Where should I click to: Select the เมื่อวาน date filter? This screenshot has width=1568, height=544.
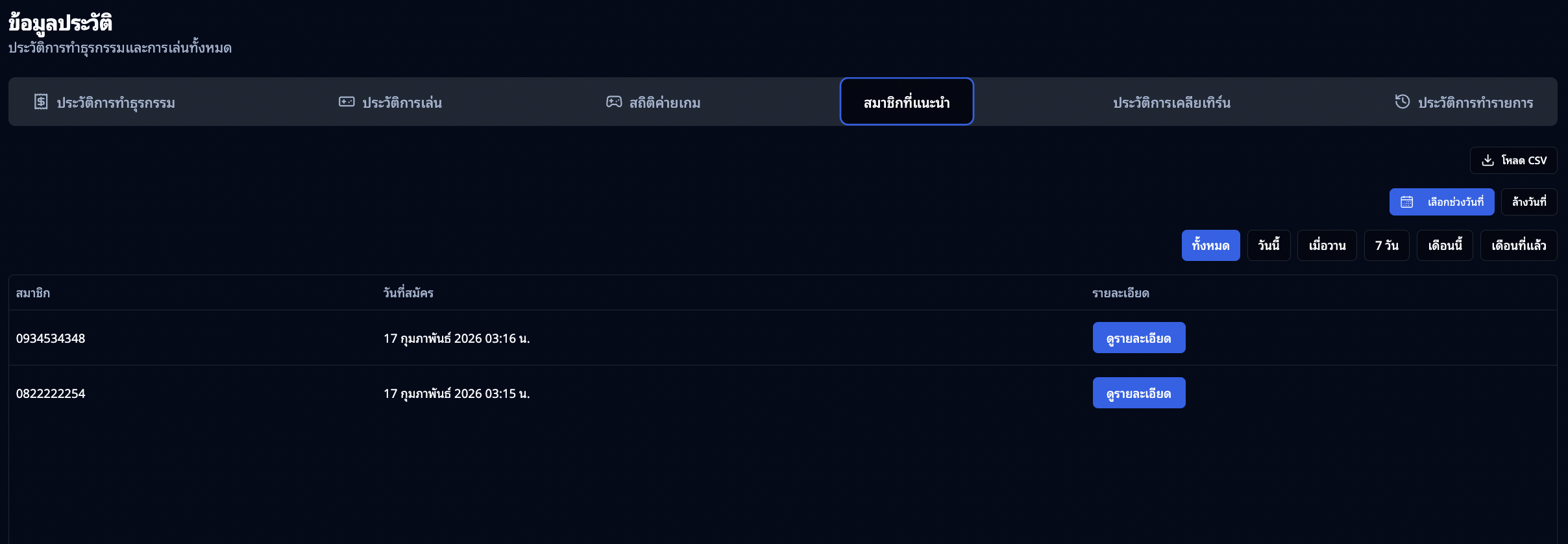pos(1327,245)
